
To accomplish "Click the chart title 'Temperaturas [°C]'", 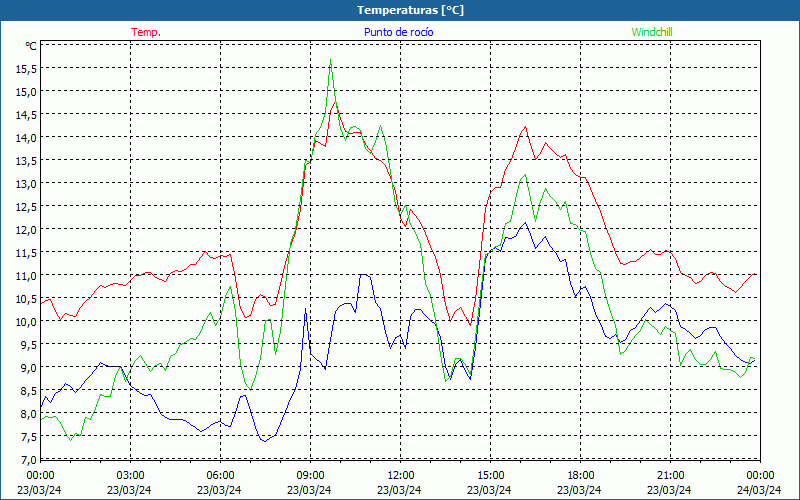I will point(410,10).
